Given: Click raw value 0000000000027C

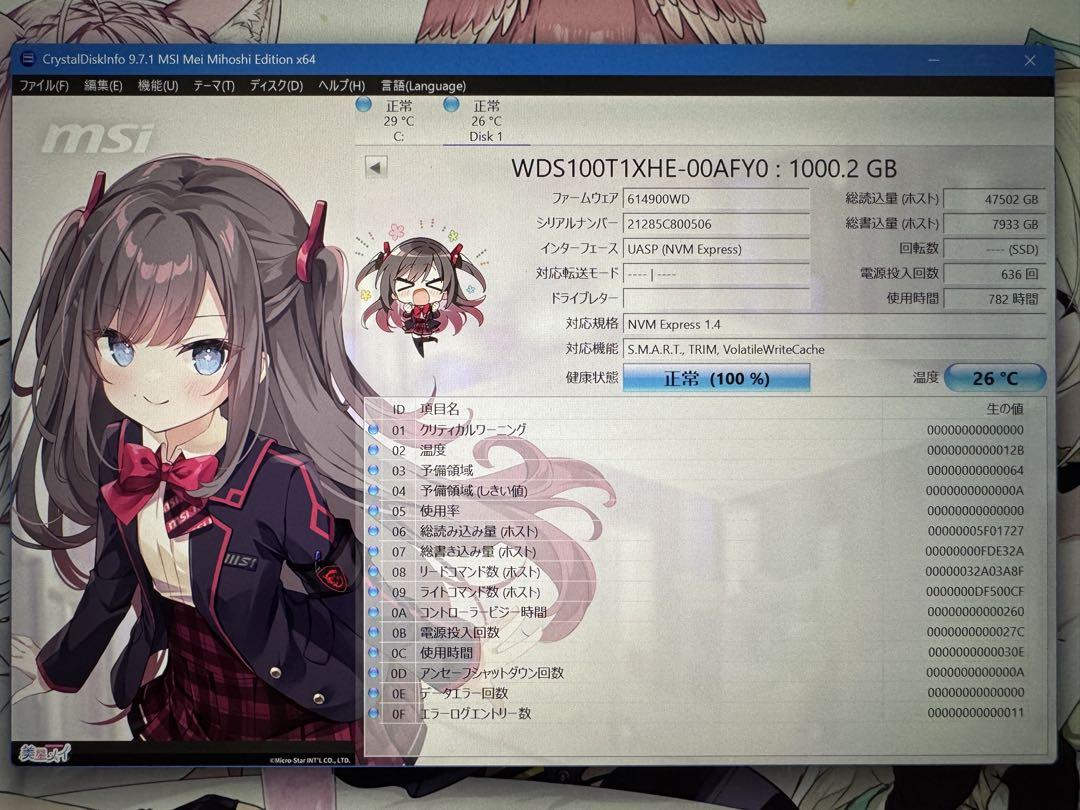Looking at the screenshot, I should click(975, 632).
